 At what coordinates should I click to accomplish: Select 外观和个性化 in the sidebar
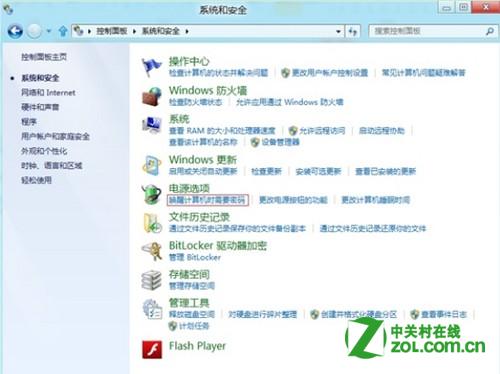44,151
